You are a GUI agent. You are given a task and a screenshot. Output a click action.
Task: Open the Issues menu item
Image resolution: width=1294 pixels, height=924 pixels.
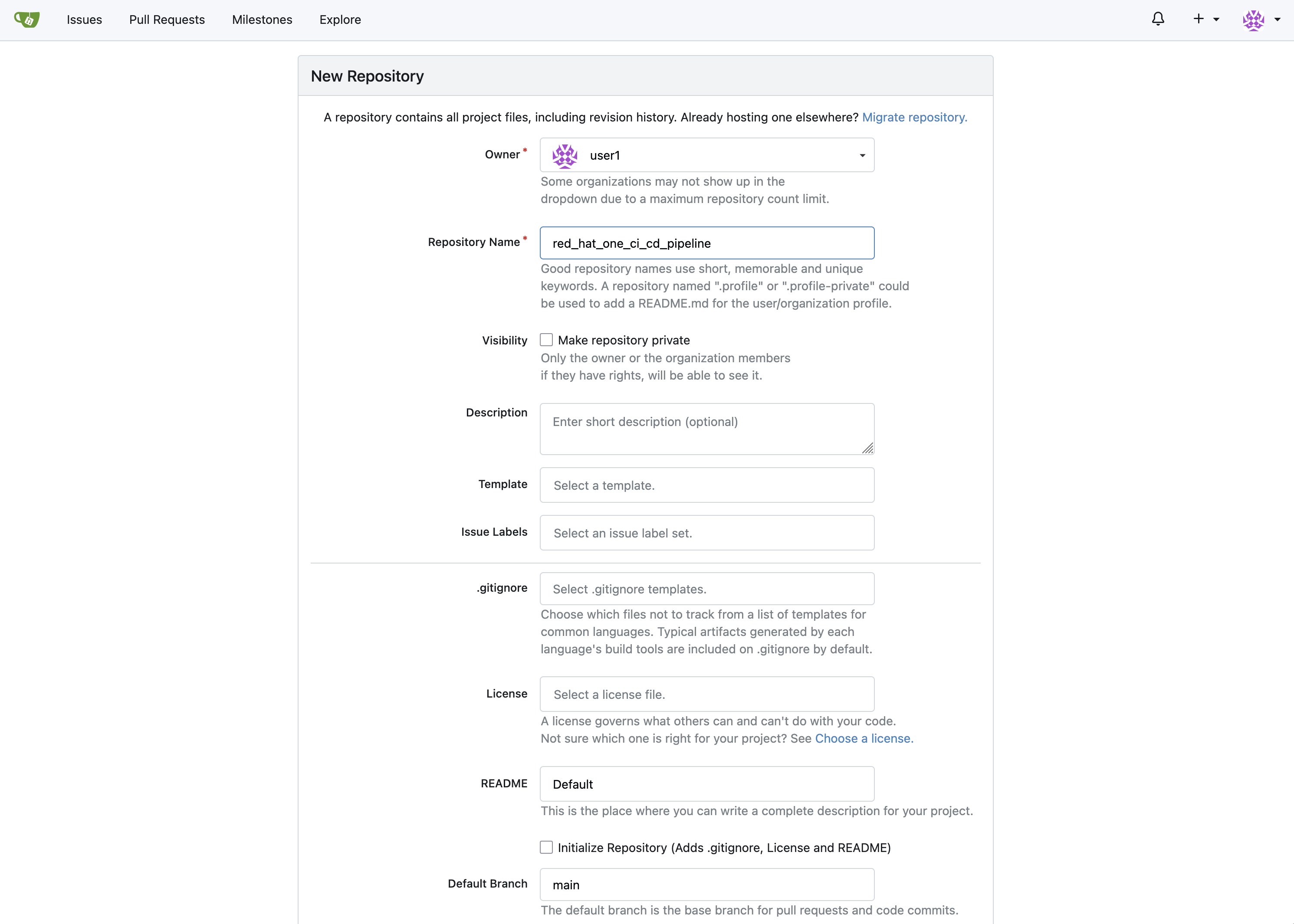coord(84,20)
